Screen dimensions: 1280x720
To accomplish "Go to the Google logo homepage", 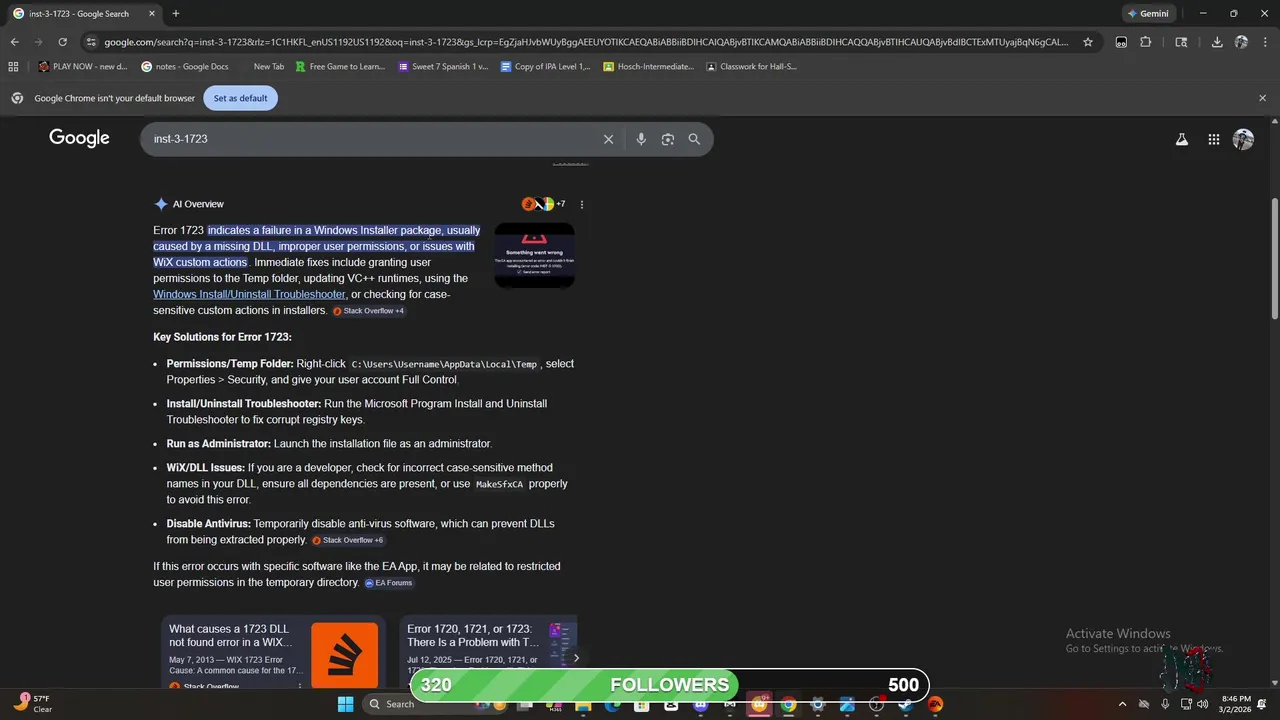I will tap(79, 138).
